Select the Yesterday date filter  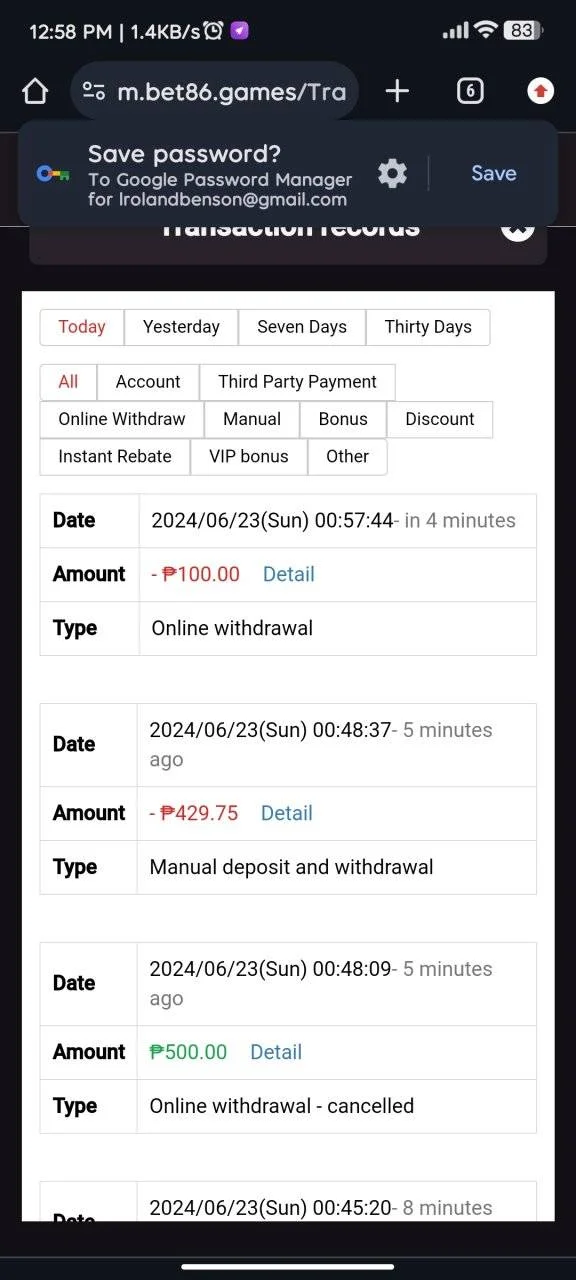coord(181,327)
